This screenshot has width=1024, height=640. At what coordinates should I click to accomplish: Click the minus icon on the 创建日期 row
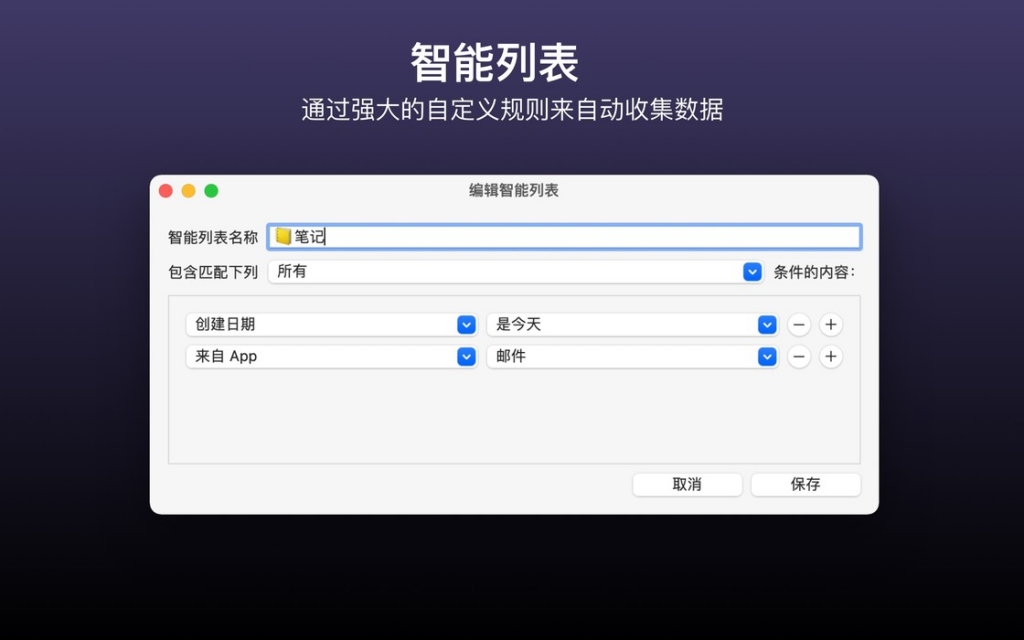coord(799,324)
